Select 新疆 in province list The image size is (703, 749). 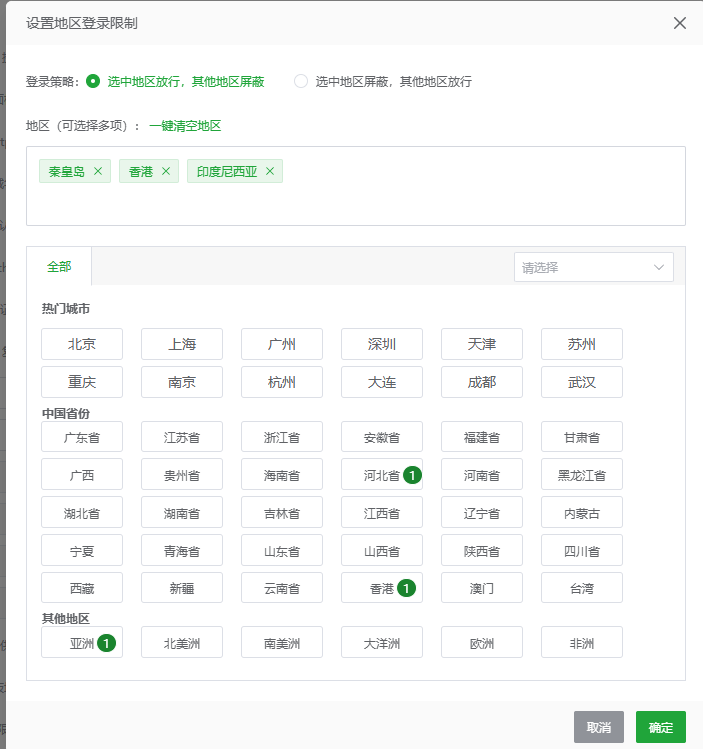[x=182, y=588]
